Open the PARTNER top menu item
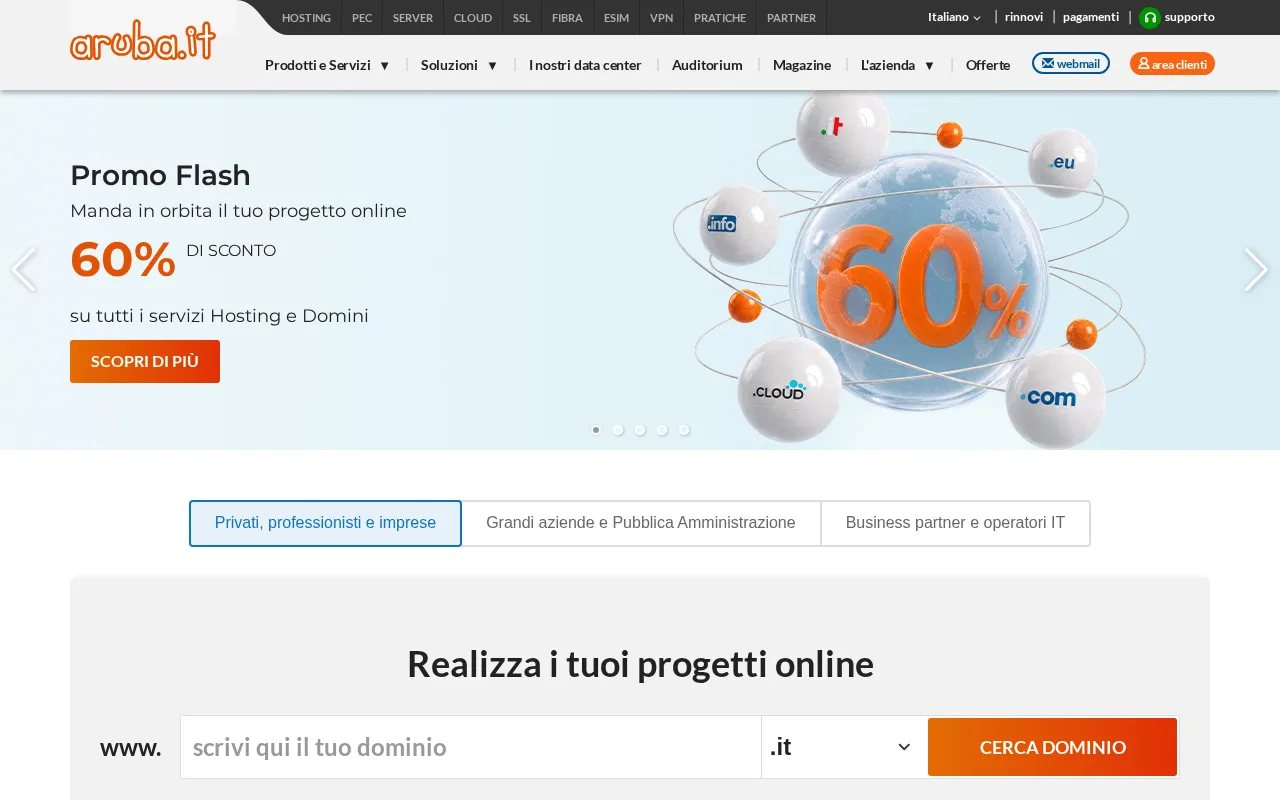Screen dimensions: 1280x800 pyautogui.click(x=792, y=18)
